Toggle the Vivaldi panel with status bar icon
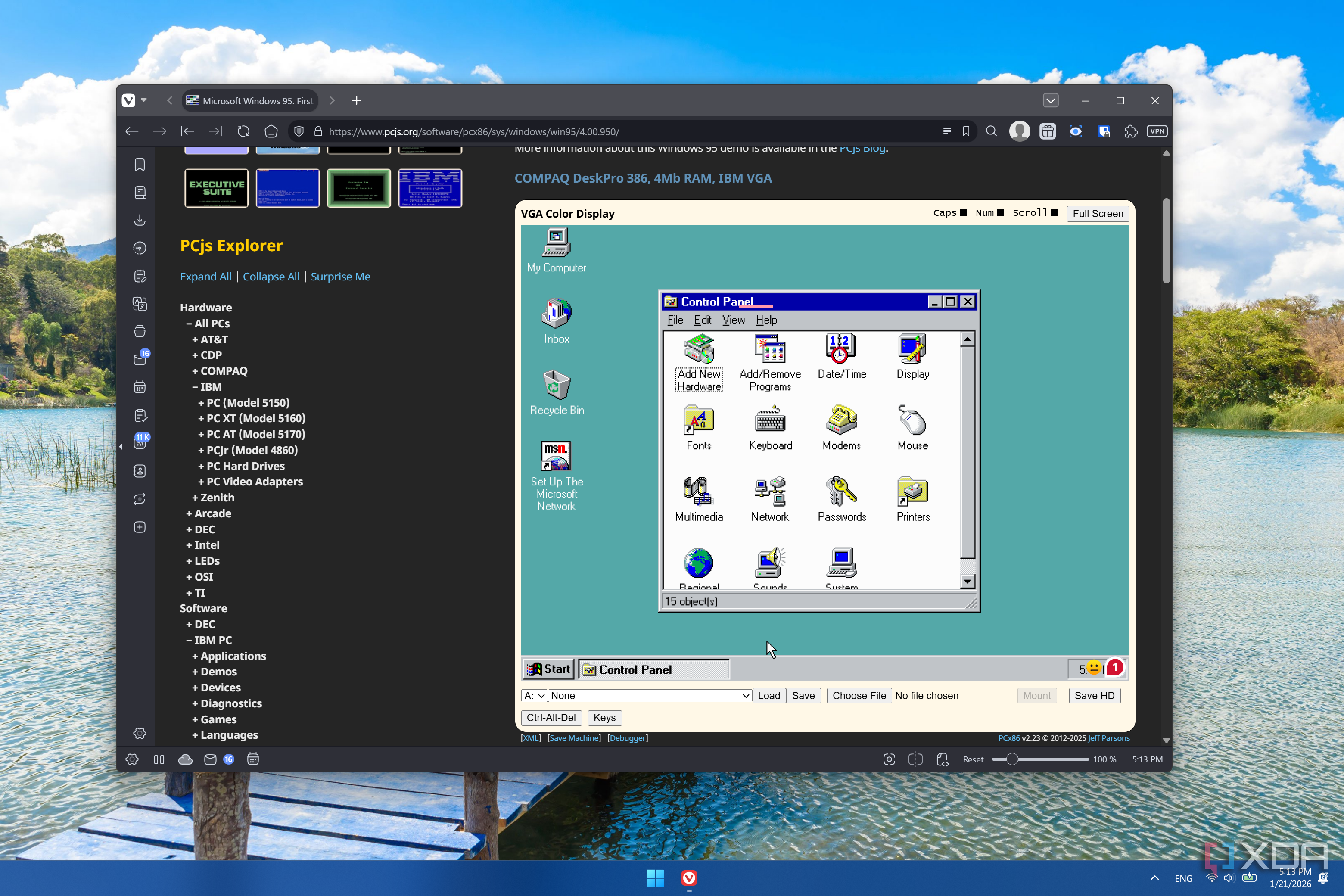 159,759
